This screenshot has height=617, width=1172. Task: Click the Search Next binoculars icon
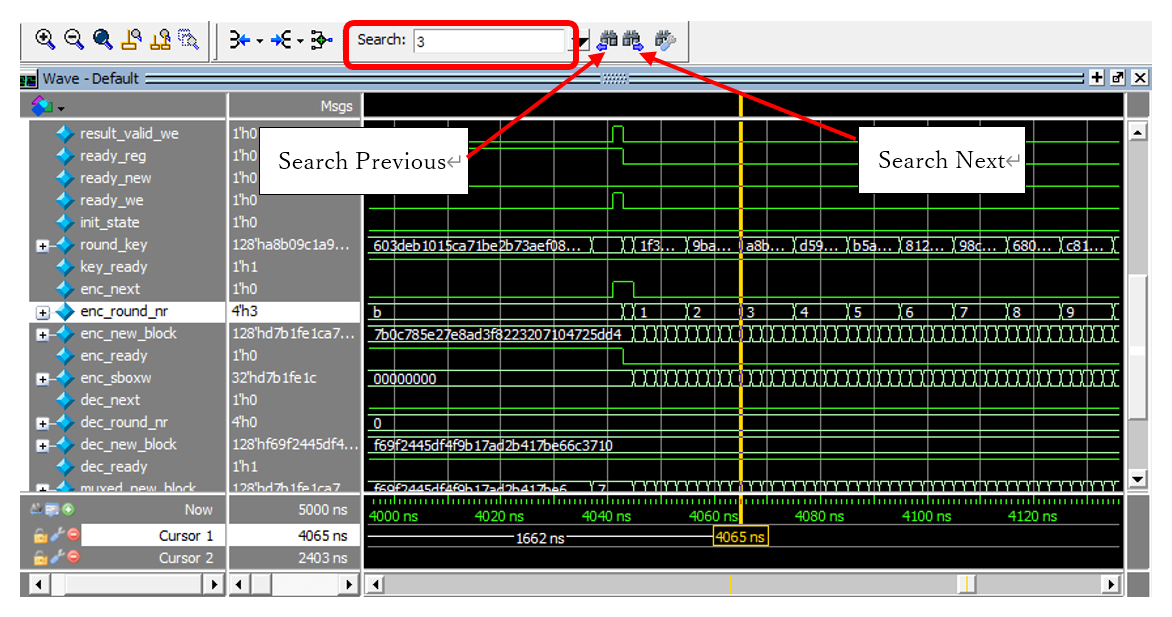[634, 41]
